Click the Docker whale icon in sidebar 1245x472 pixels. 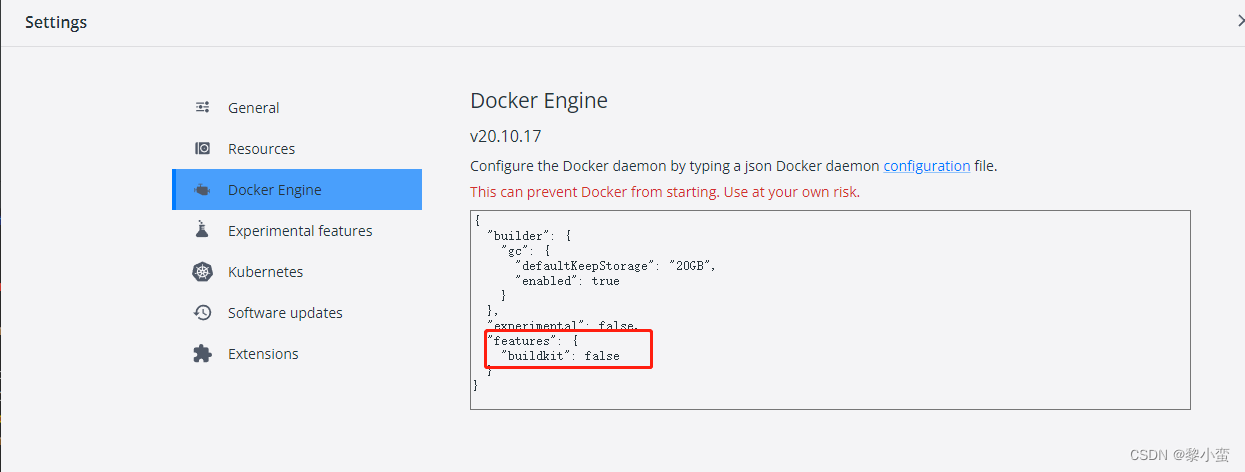tap(203, 189)
